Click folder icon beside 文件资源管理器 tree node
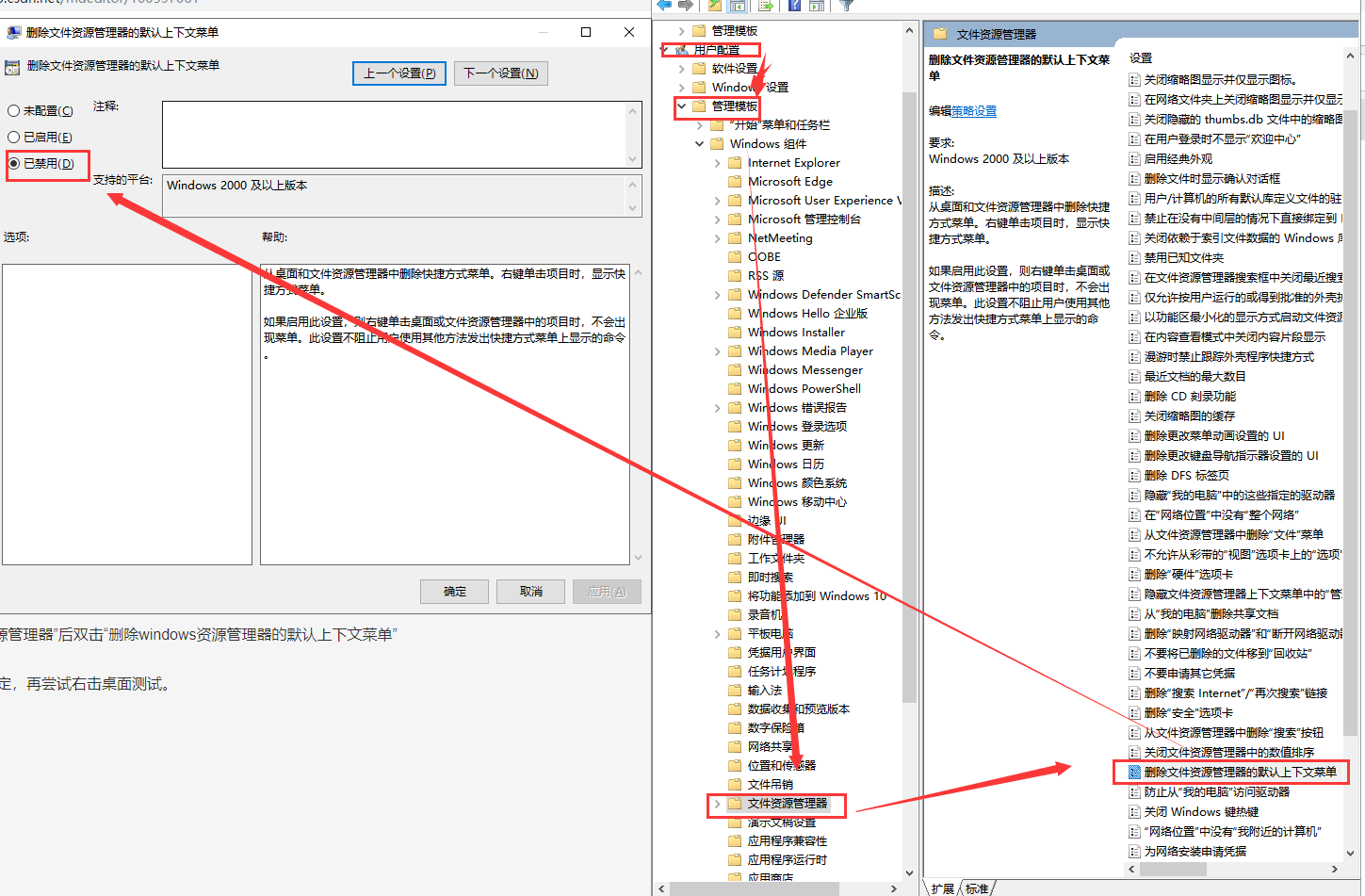This screenshot has width=1365, height=896. (735, 804)
